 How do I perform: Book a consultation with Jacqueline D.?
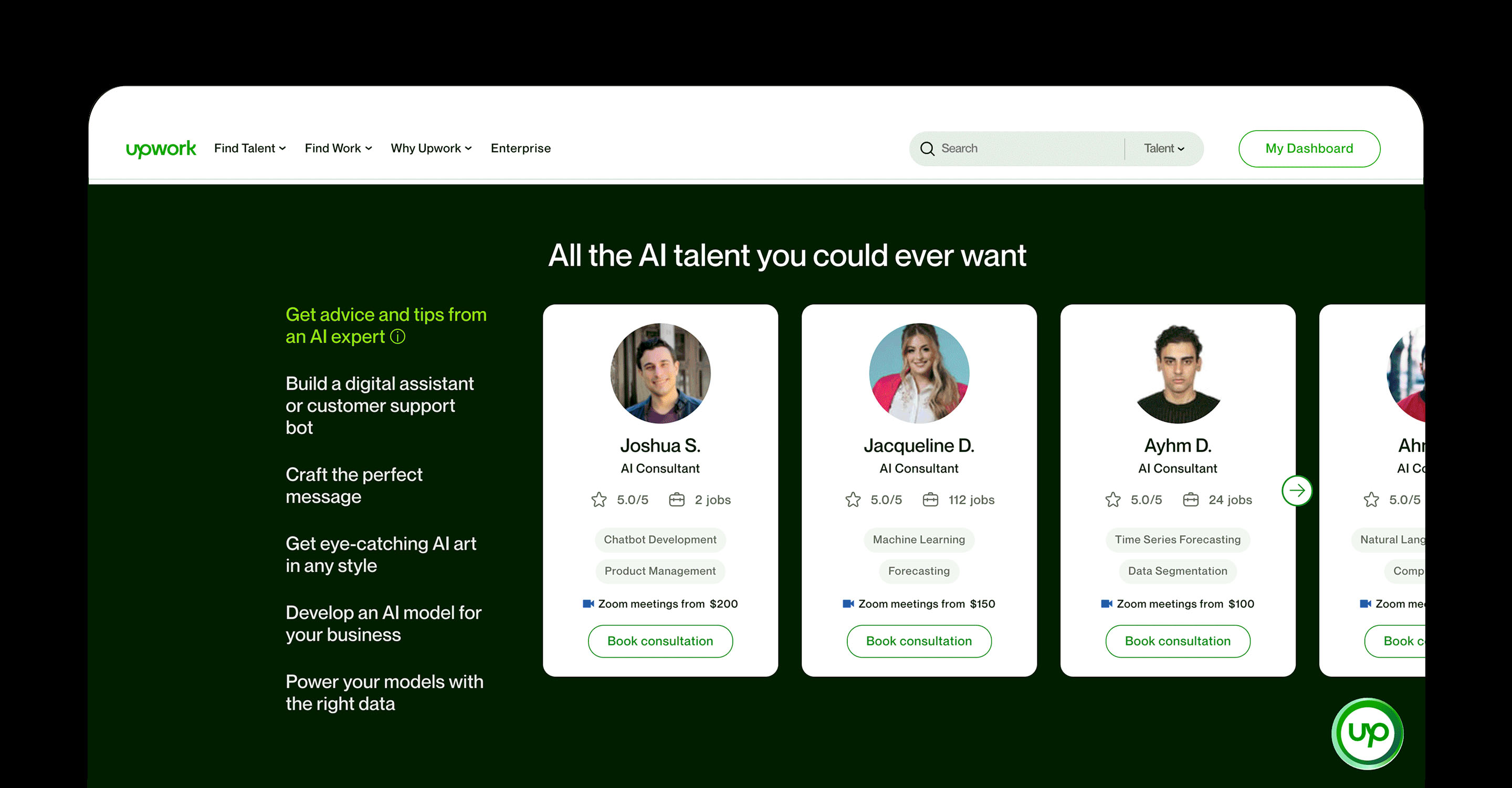[x=919, y=641]
